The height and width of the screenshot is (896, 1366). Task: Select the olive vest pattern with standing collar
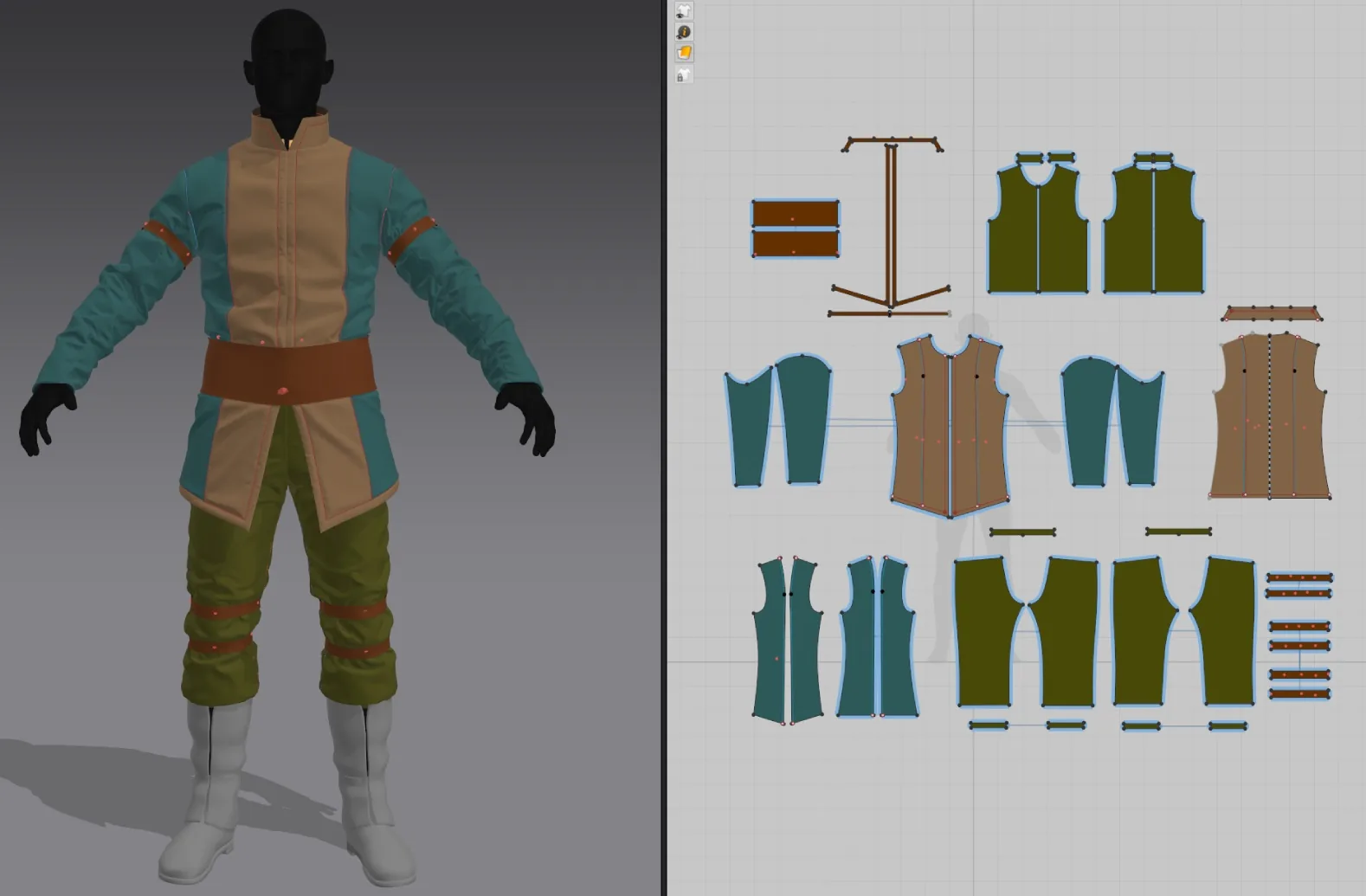click(x=1153, y=229)
